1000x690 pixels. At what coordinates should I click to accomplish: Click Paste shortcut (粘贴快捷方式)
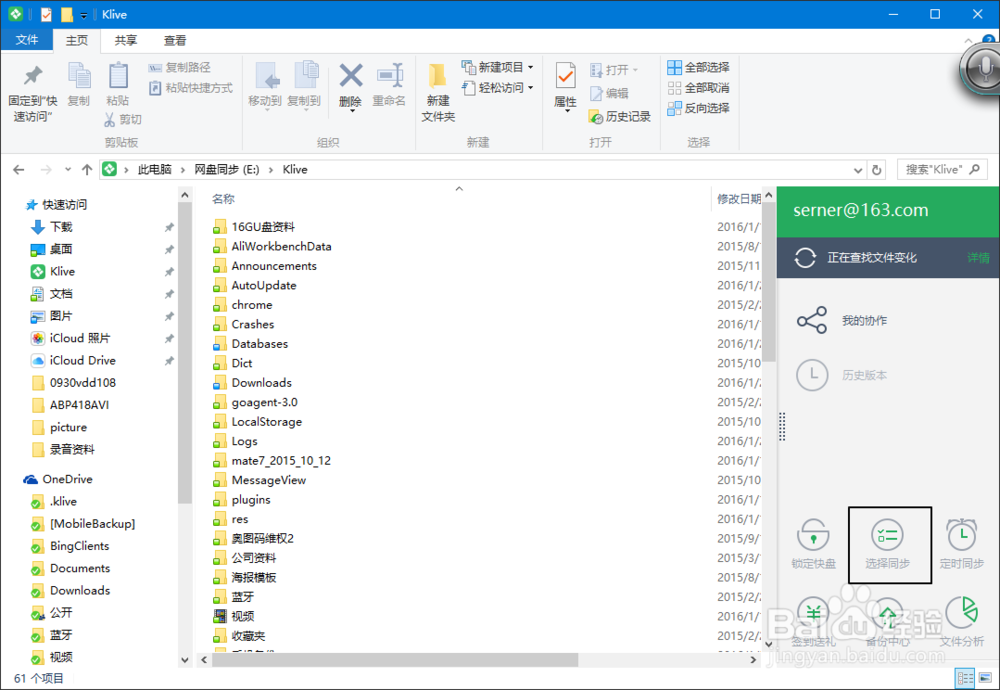click(191, 88)
